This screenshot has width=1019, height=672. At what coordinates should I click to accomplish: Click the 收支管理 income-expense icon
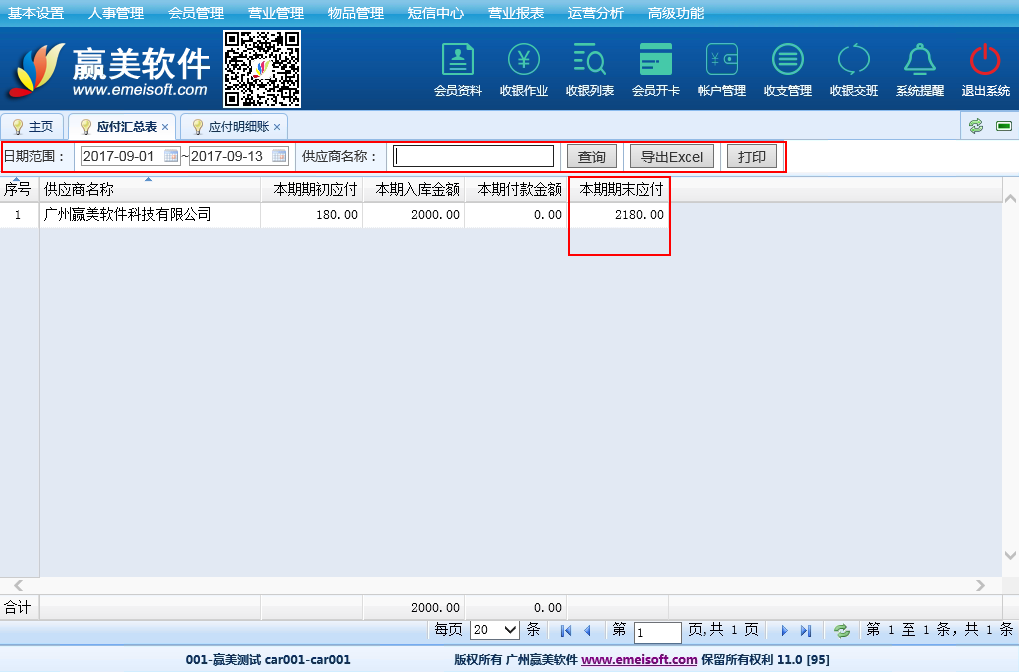tap(787, 61)
